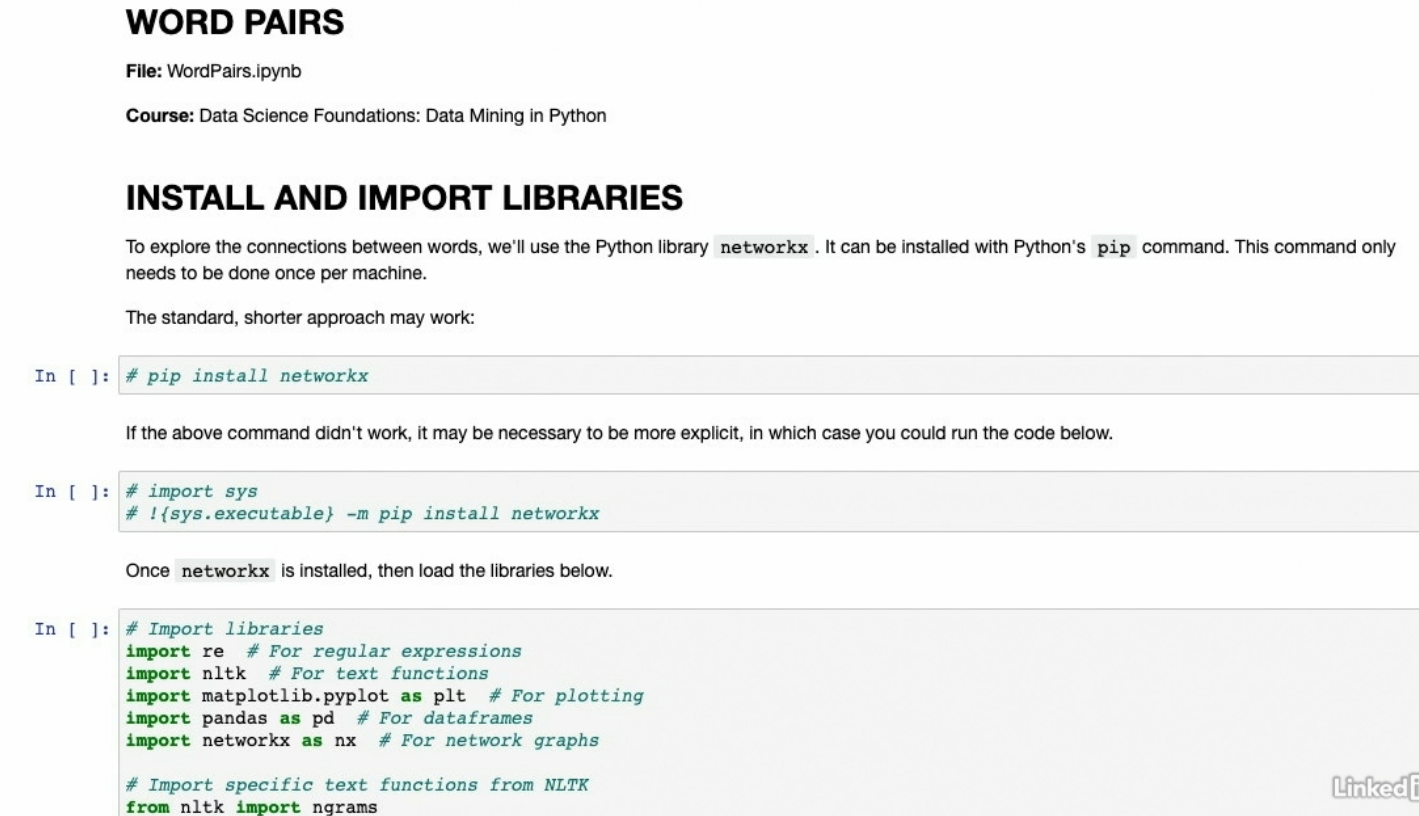Select the first cell's In [ ] prompt
Screen dimensions: 1419x816
72,376
